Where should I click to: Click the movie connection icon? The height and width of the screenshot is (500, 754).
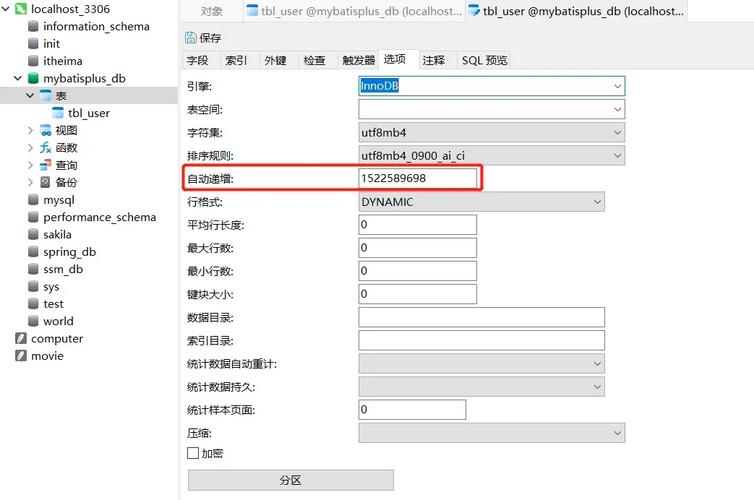(x=21, y=355)
